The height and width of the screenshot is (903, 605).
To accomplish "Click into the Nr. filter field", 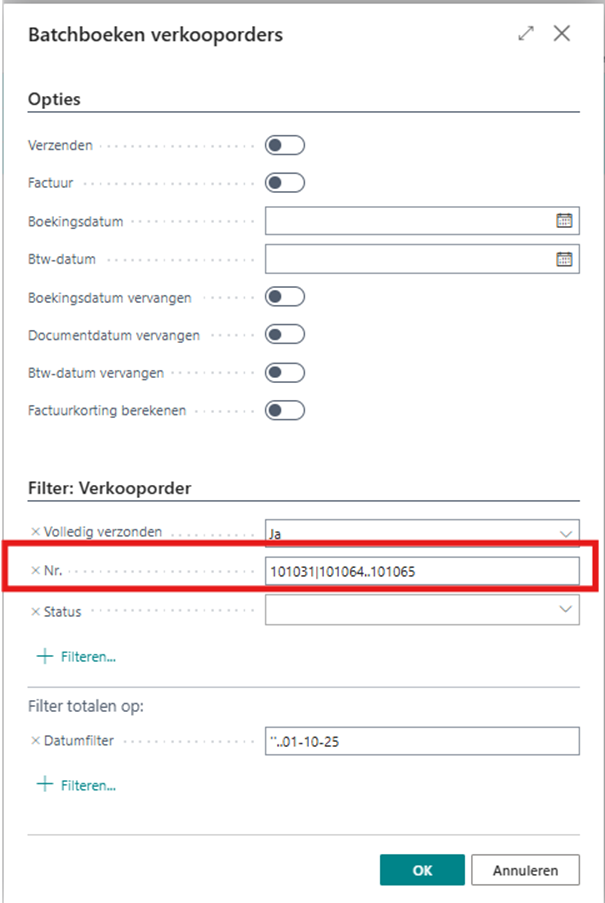I will 422,571.
